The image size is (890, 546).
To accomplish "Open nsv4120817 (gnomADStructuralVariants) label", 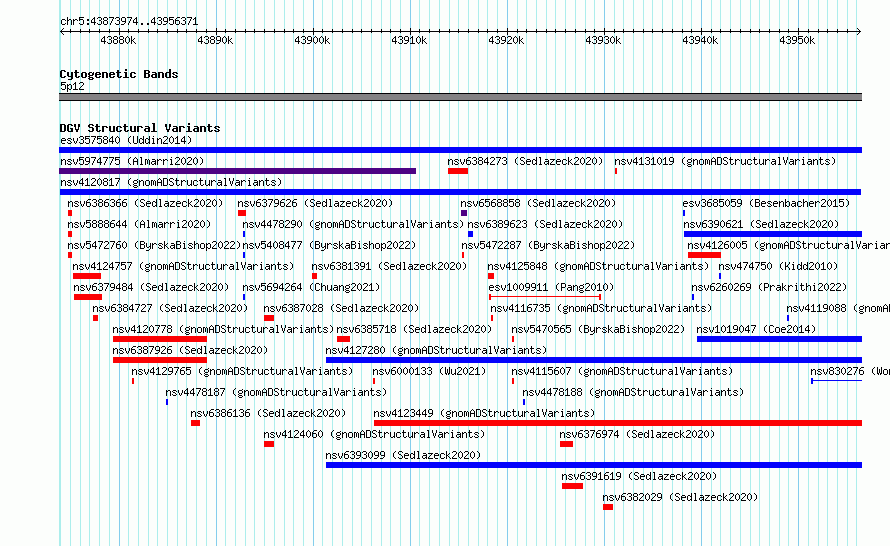I will coord(171,182).
